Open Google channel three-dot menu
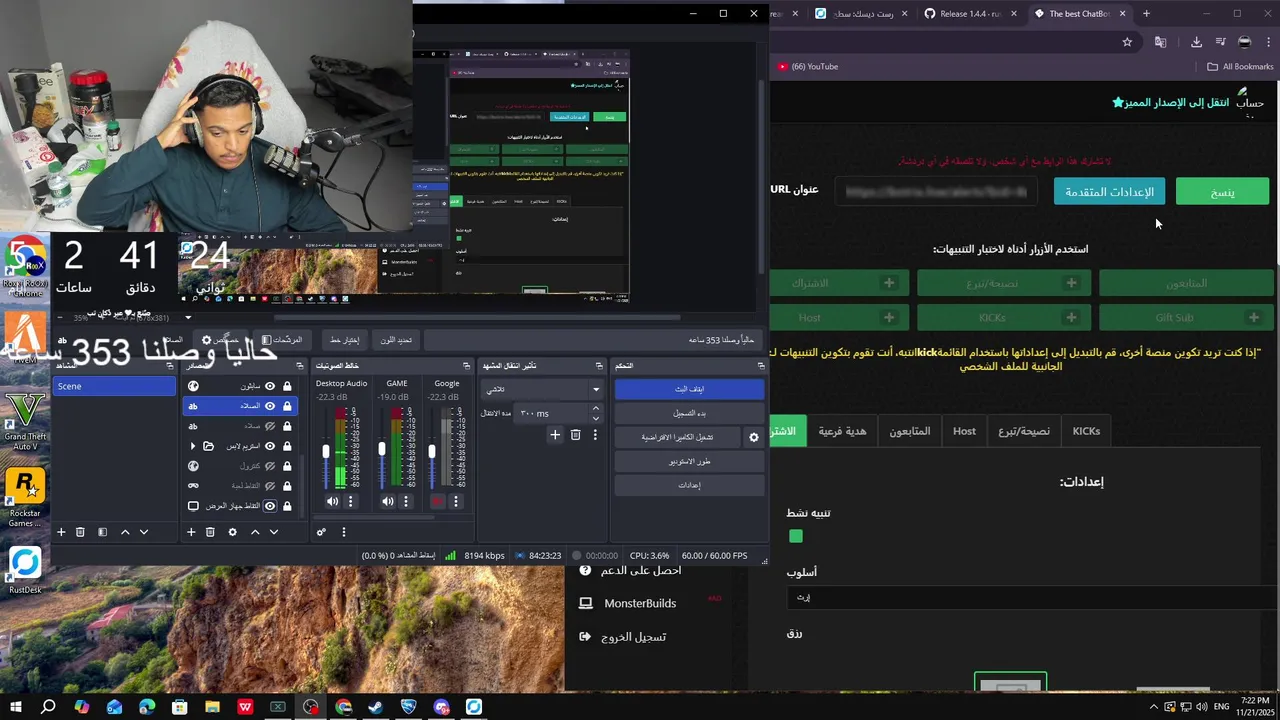The image size is (1280, 720). point(456,502)
